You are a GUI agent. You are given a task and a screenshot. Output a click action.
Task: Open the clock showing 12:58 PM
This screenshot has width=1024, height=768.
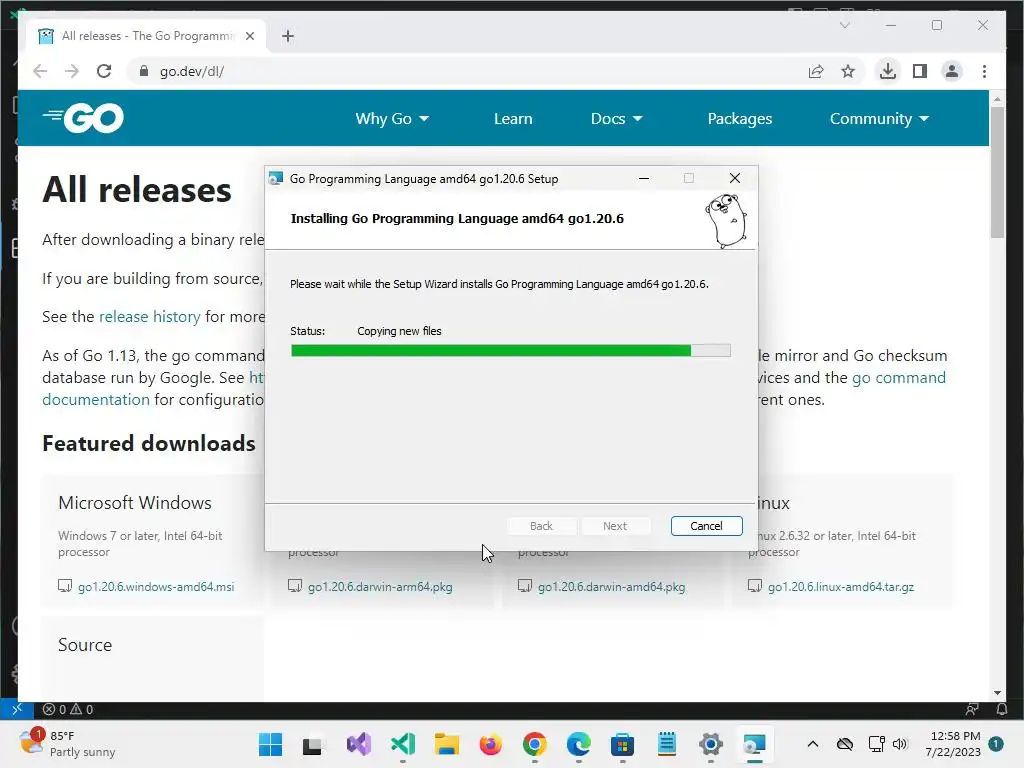point(953,744)
